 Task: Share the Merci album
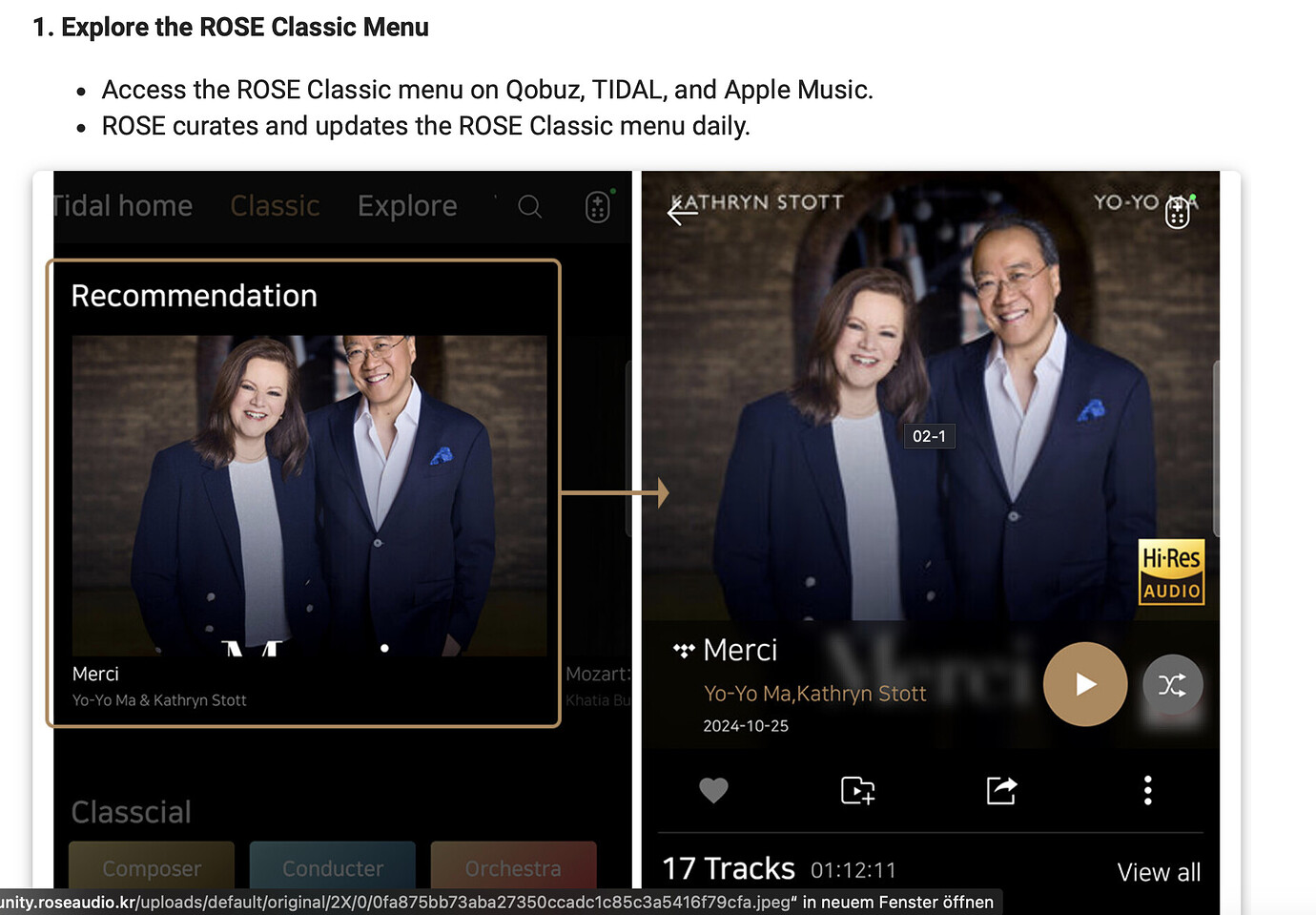click(1001, 790)
